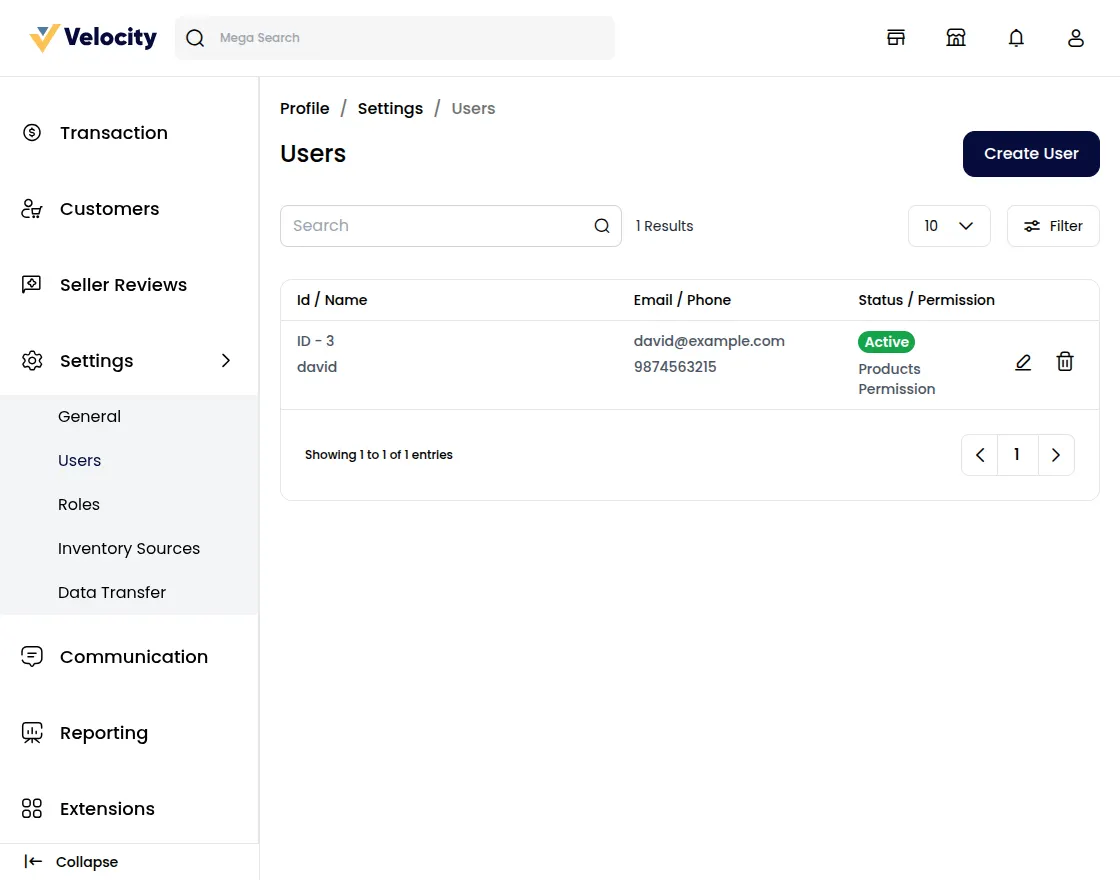Open Roles under Settings
This screenshot has height=880, width=1120.
[79, 505]
